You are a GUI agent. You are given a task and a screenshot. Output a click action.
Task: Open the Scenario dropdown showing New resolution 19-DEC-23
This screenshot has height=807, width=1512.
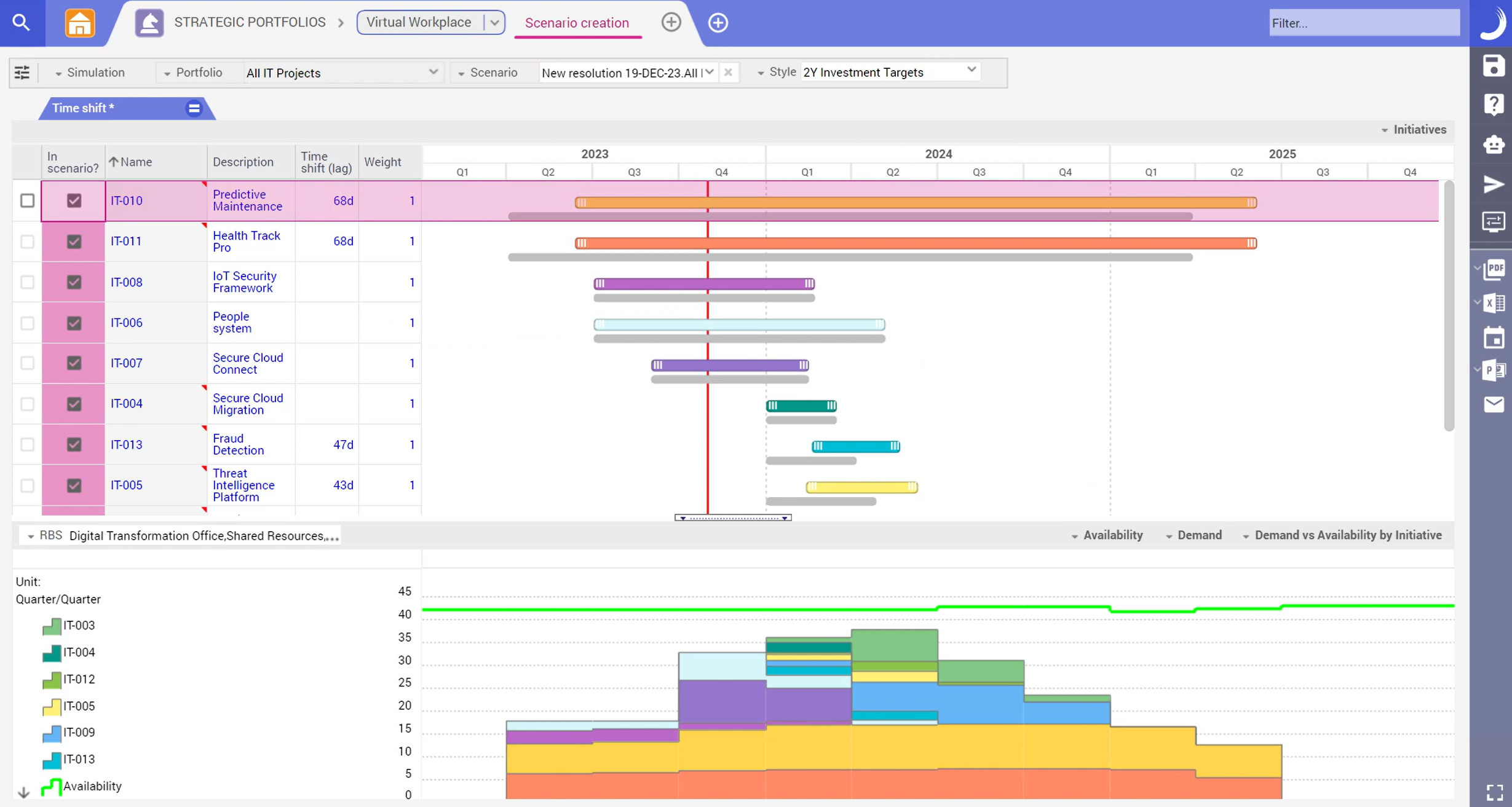tap(710, 72)
